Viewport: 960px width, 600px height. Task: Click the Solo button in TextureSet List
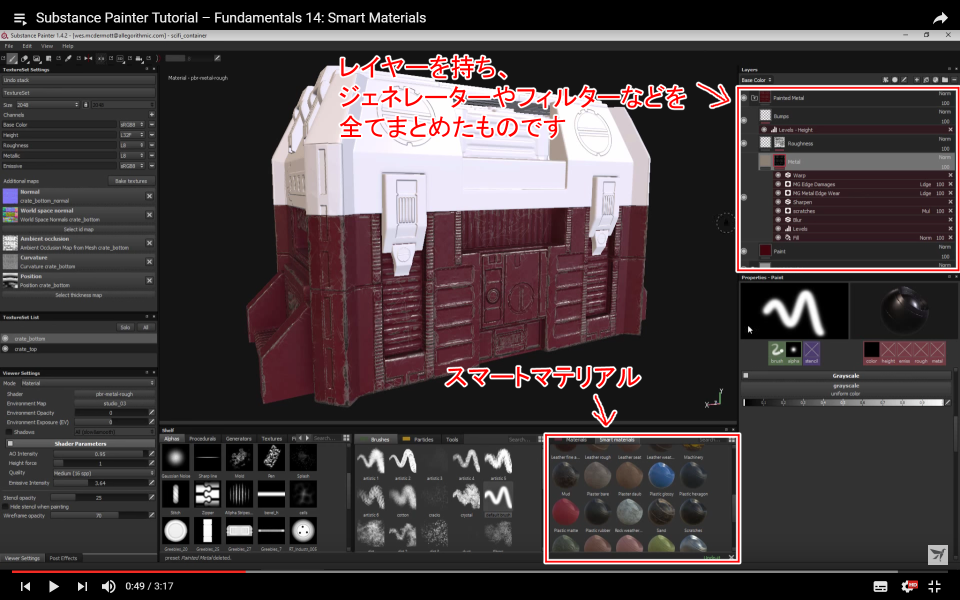point(125,328)
